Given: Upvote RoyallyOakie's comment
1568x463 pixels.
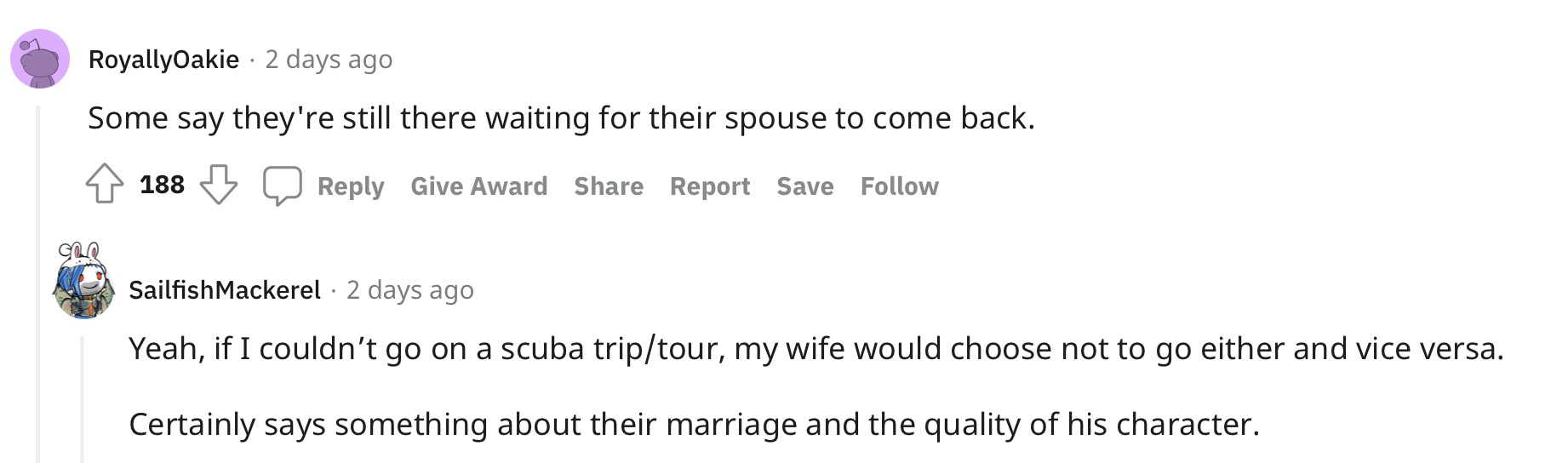Looking at the screenshot, I should point(104,185).
